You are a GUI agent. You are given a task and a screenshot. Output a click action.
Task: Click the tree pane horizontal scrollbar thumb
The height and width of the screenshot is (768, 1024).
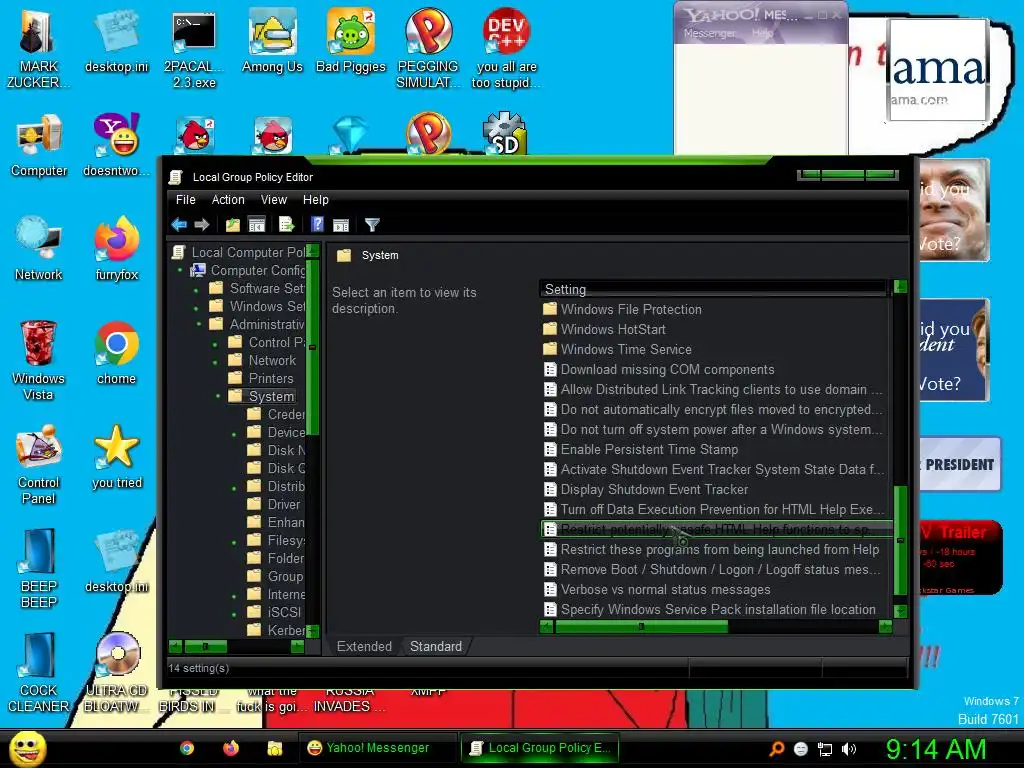pos(206,647)
